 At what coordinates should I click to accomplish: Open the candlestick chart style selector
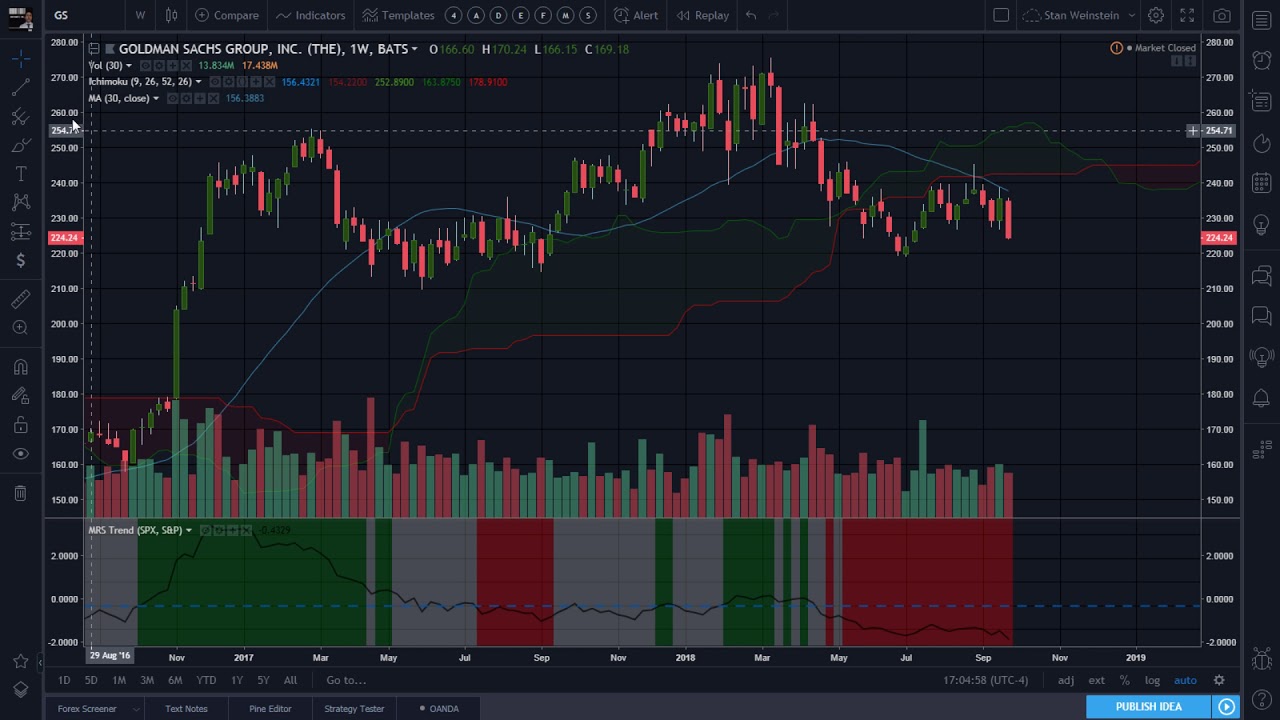click(172, 15)
